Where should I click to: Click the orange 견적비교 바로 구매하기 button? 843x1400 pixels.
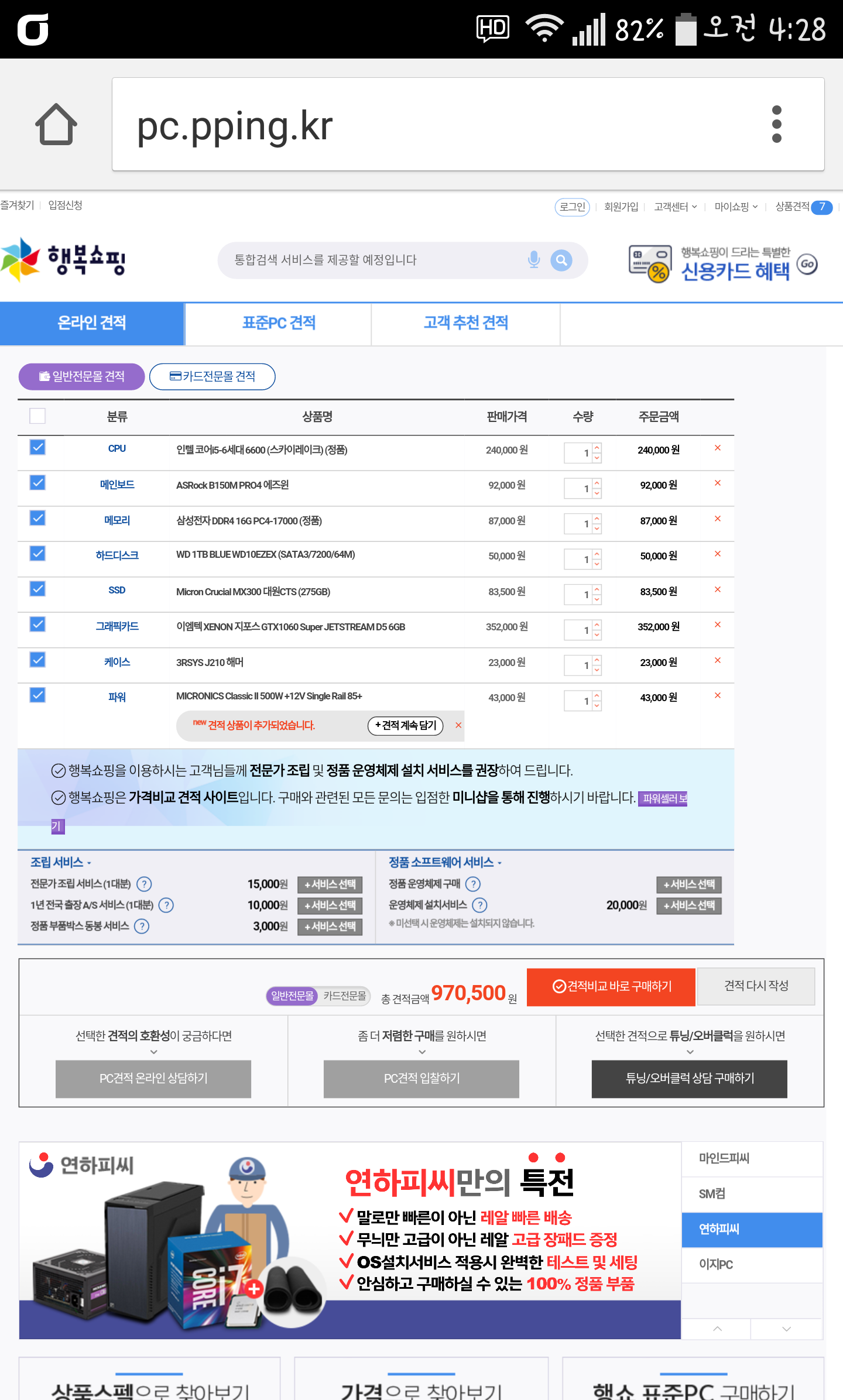pos(611,987)
